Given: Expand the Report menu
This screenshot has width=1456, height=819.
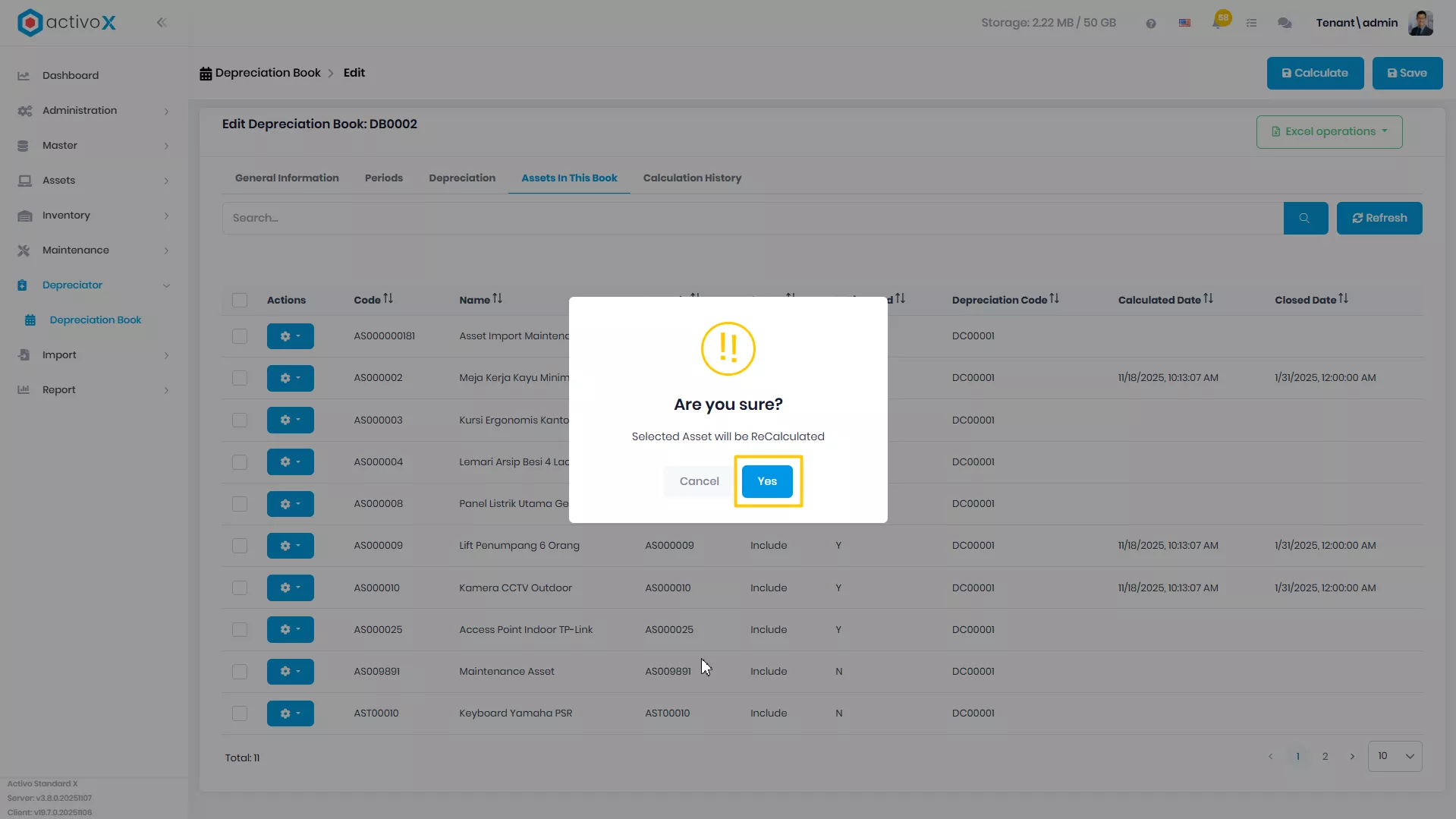Looking at the screenshot, I should (x=94, y=390).
